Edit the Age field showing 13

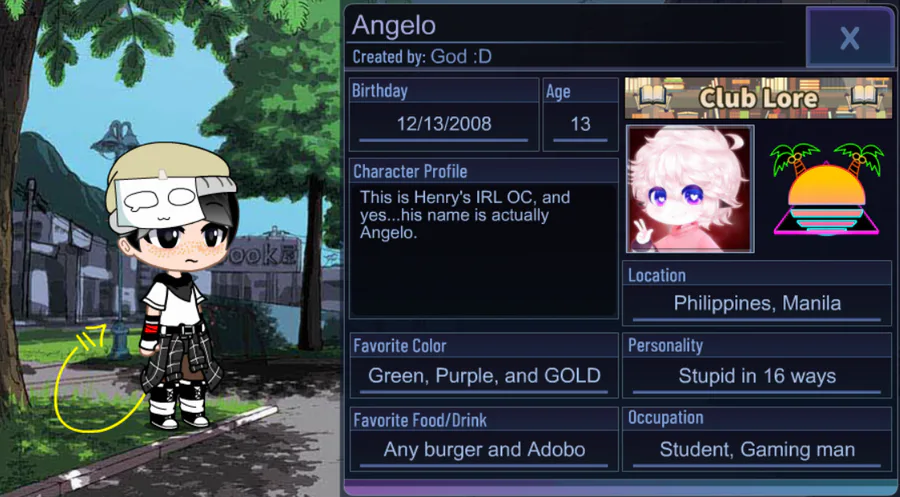580,125
